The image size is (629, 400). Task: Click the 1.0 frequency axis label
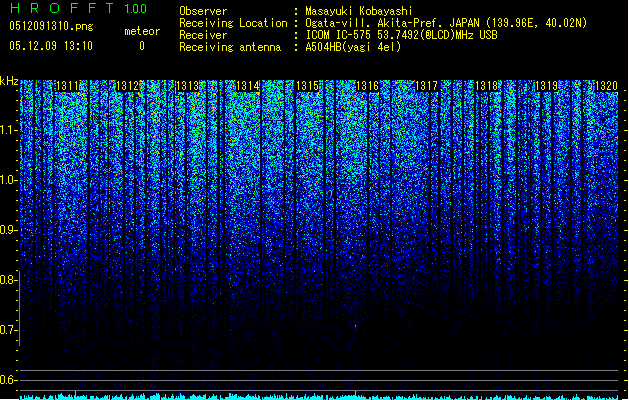pyautogui.click(x=8, y=181)
